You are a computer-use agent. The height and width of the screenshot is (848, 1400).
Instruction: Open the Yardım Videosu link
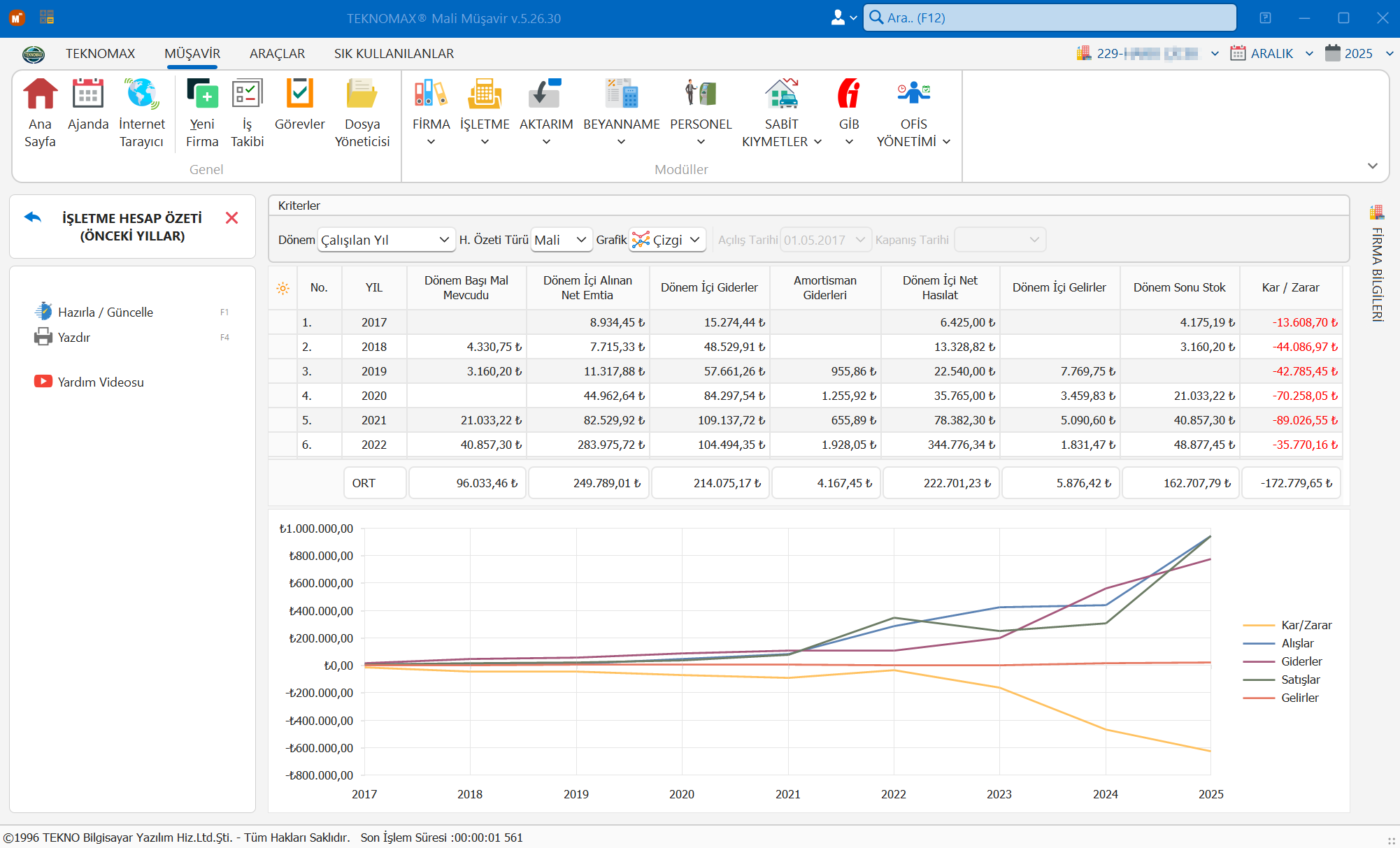pyautogui.click(x=100, y=382)
